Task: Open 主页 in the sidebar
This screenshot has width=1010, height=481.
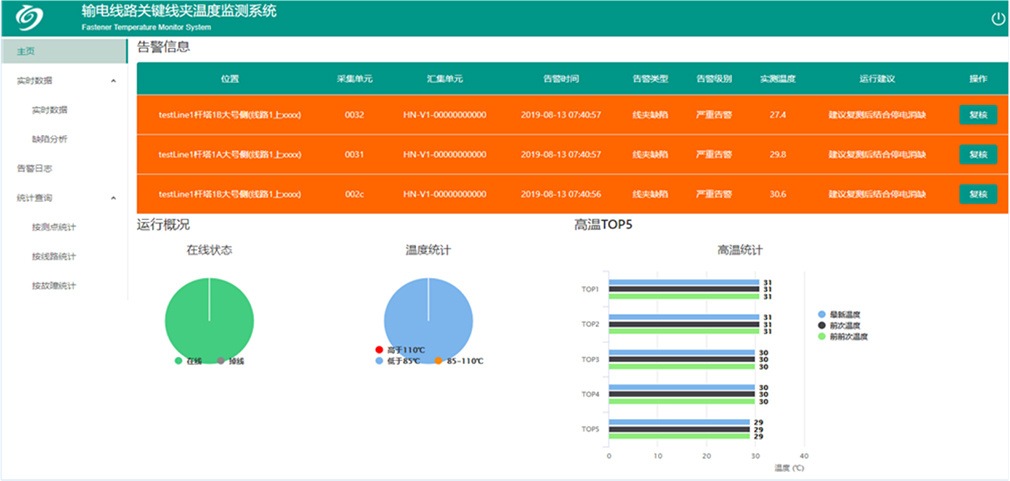Action: [27, 51]
